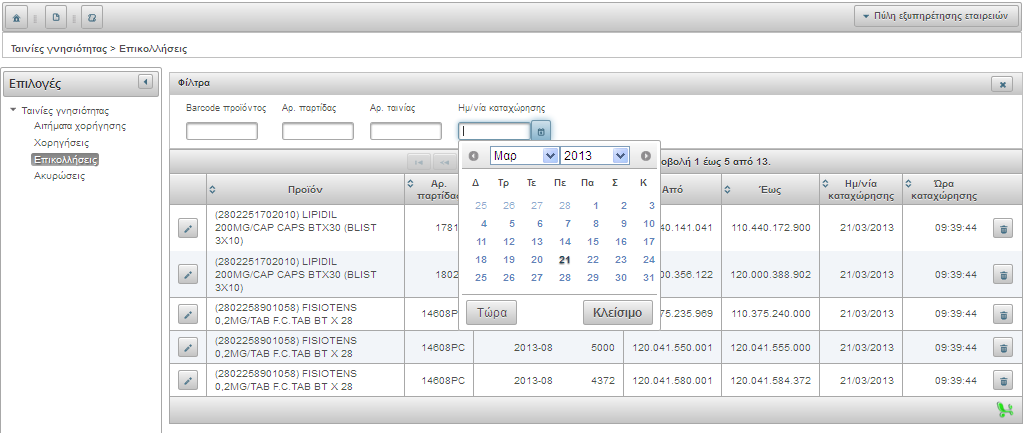This screenshot has width=1024, height=433.
Task: Collapse the Επιλογές side panel arrow
Action: tap(146, 82)
